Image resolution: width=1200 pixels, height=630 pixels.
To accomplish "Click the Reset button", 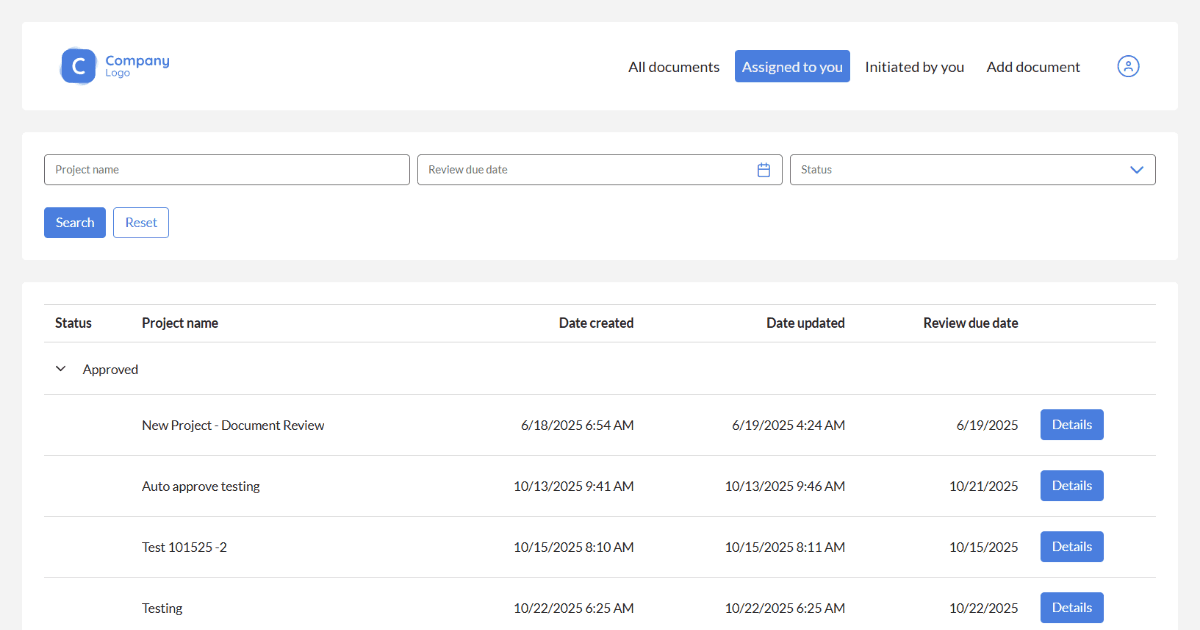I will click(141, 223).
